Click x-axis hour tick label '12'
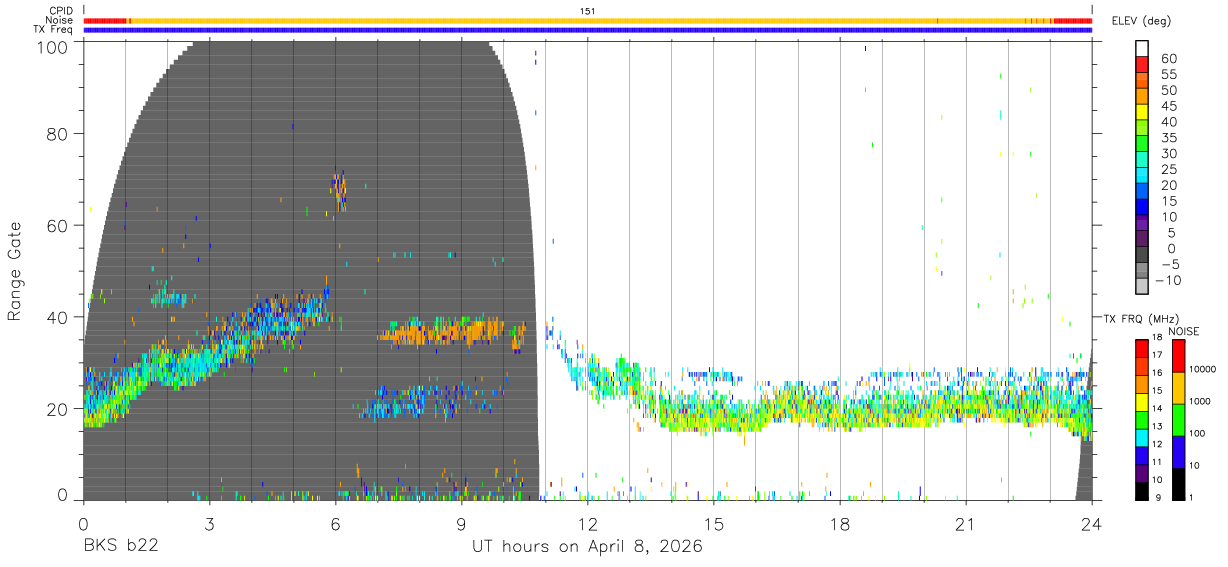Viewport: 1228px width, 567px height. pos(587,523)
